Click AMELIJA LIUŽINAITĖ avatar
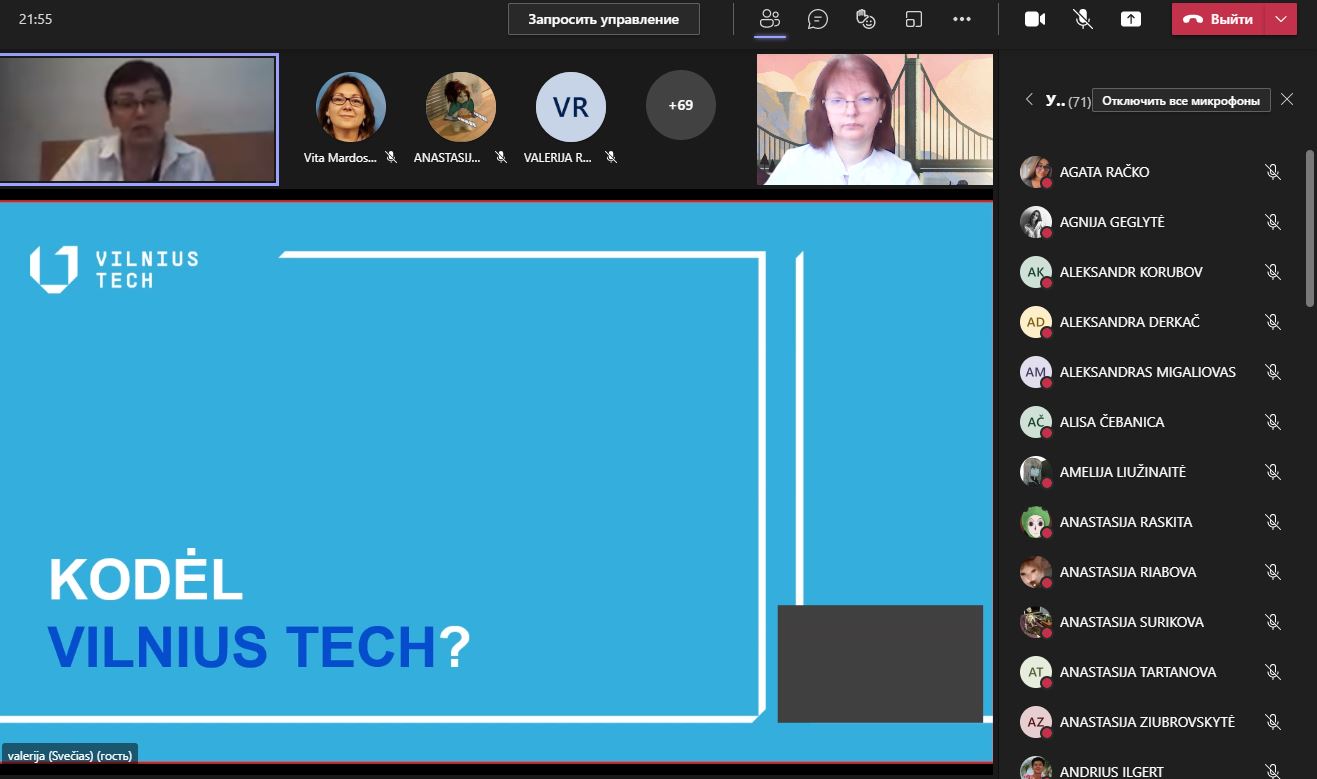Image resolution: width=1317 pixels, height=779 pixels. tap(1036, 472)
